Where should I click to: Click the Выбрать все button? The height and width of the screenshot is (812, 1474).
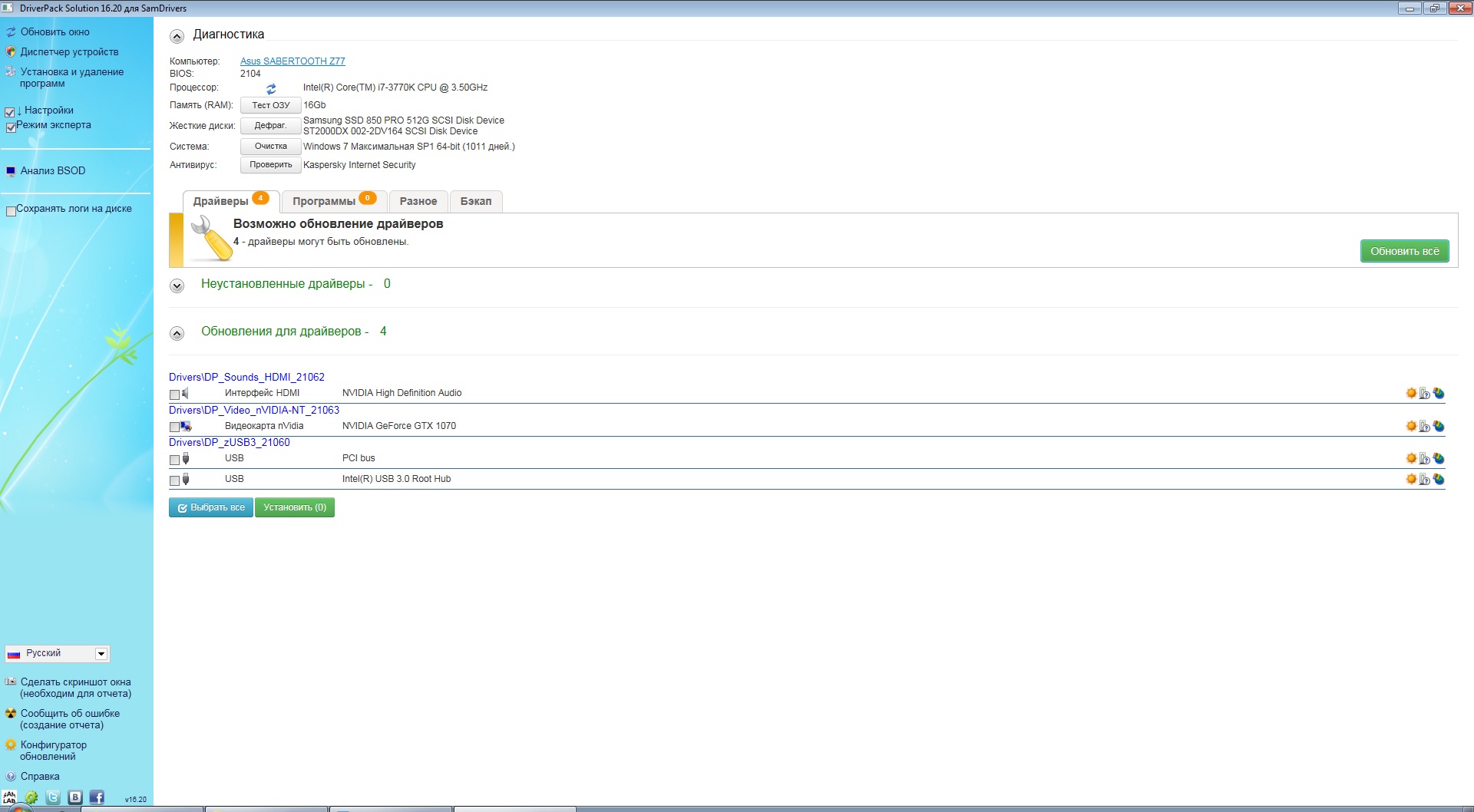(x=211, y=507)
